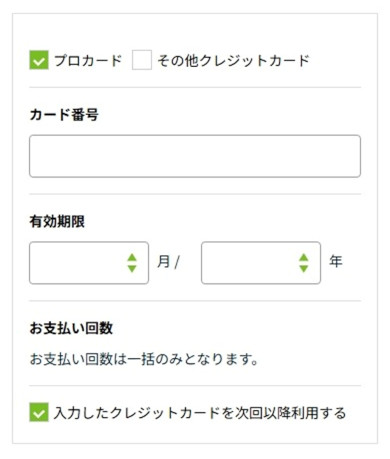Click the 年 unit label
Viewport: 390px width, 459px height.
[x=336, y=261]
